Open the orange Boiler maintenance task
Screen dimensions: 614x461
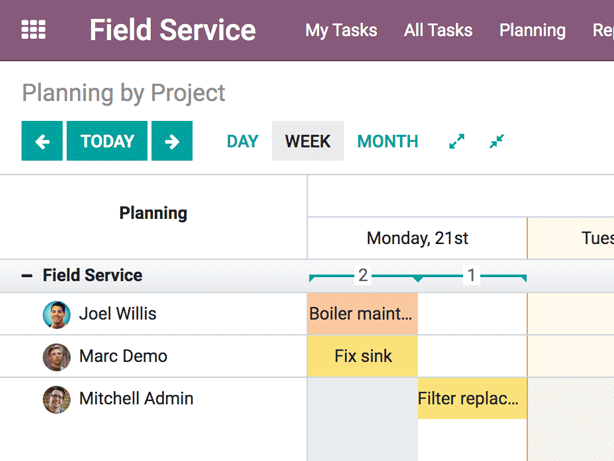point(362,314)
